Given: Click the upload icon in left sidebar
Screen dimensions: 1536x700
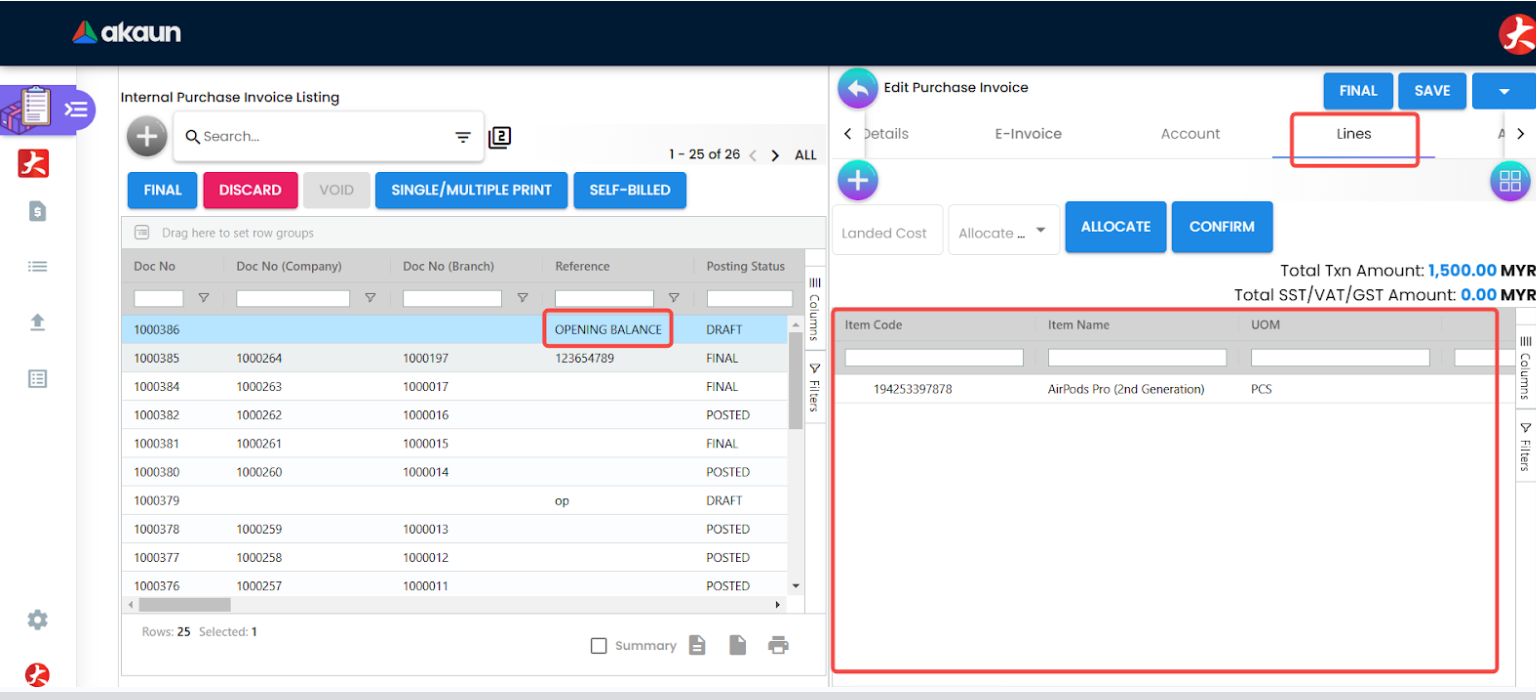Looking at the screenshot, I should [37, 322].
